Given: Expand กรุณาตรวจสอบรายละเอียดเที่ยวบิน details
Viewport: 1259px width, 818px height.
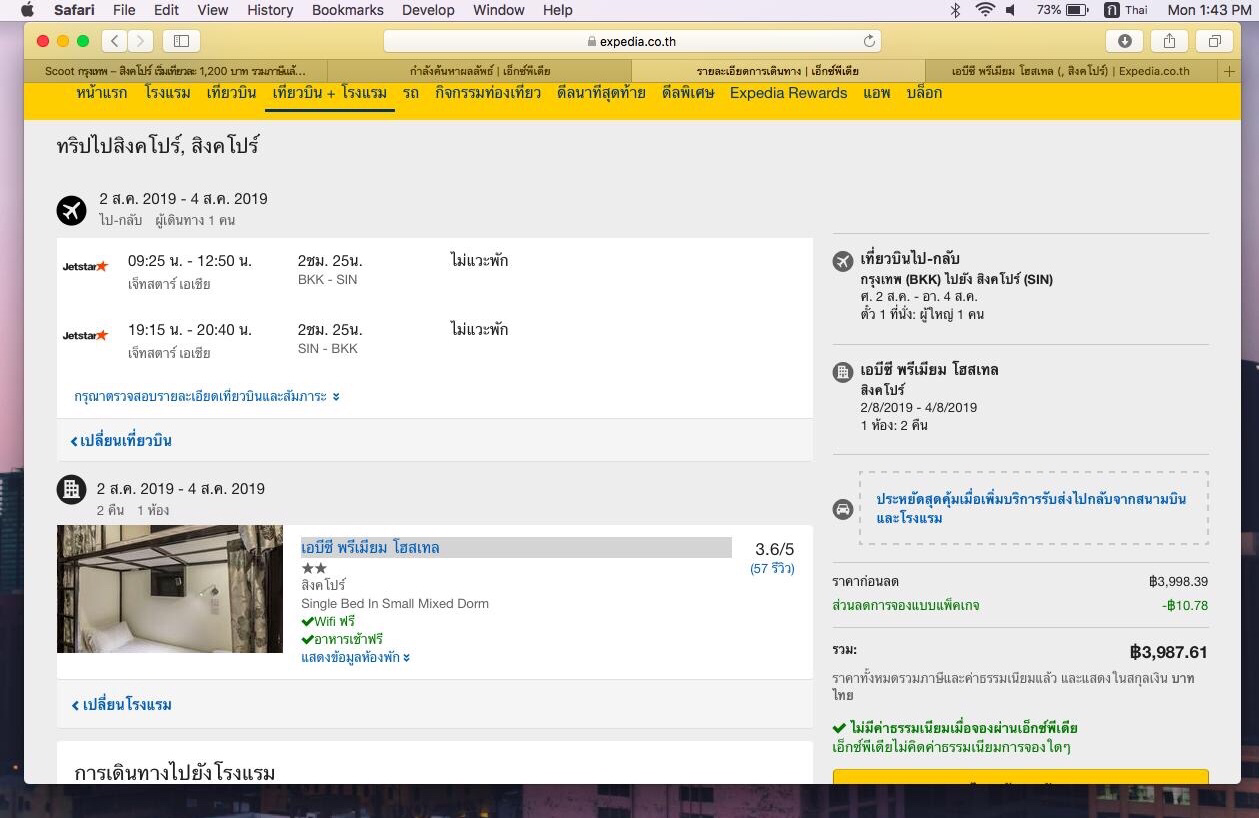Looking at the screenshot, I should coord(207,396).
